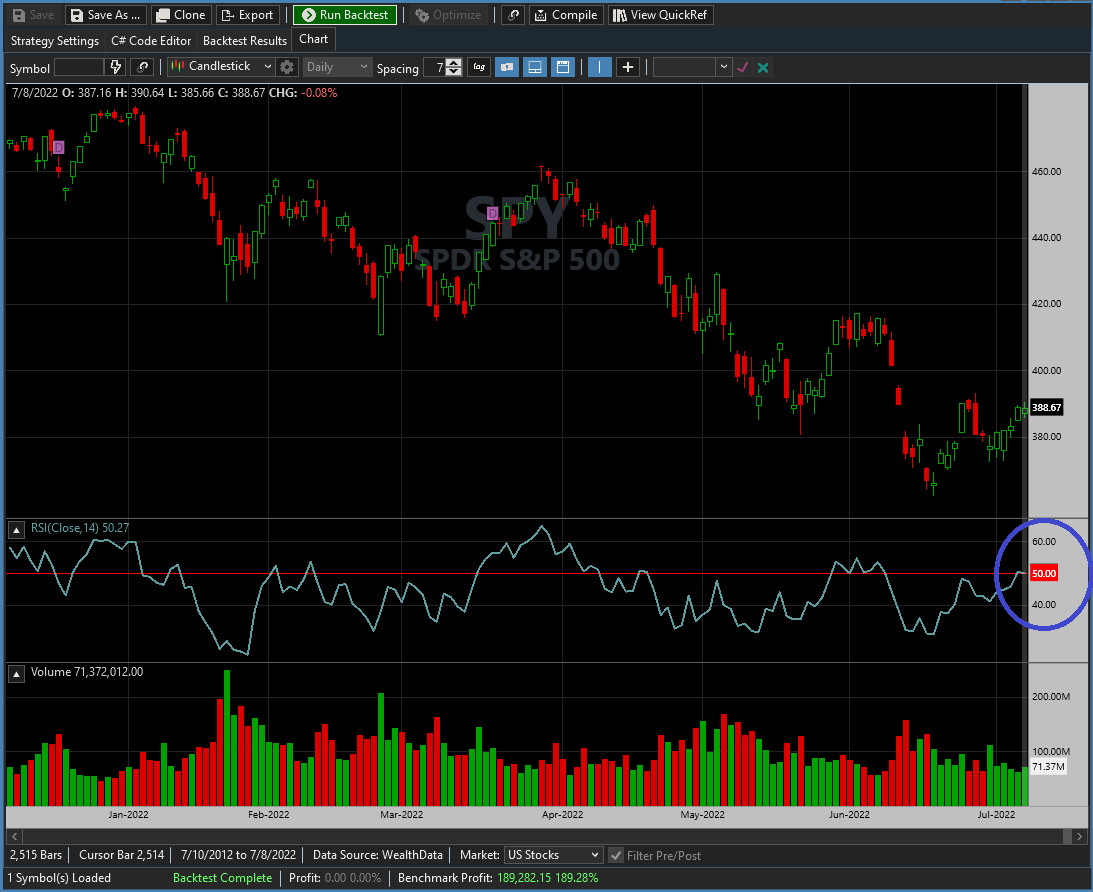Toggle log scale button
Viewport: 1093px width, 892px height.
pyautogui.click(x=479, y=67)
